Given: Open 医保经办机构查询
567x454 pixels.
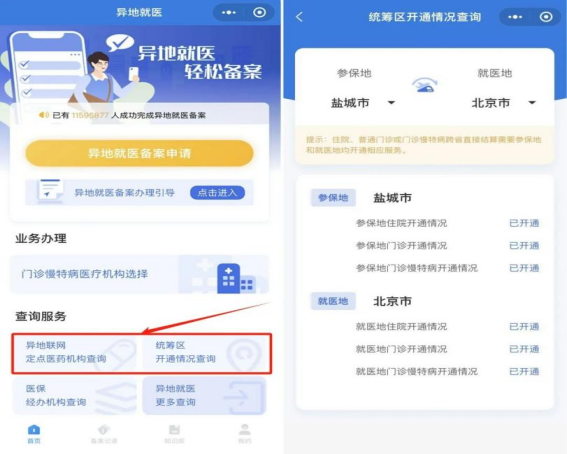Looking at the screenshot, I should click(x=75, y=395).
